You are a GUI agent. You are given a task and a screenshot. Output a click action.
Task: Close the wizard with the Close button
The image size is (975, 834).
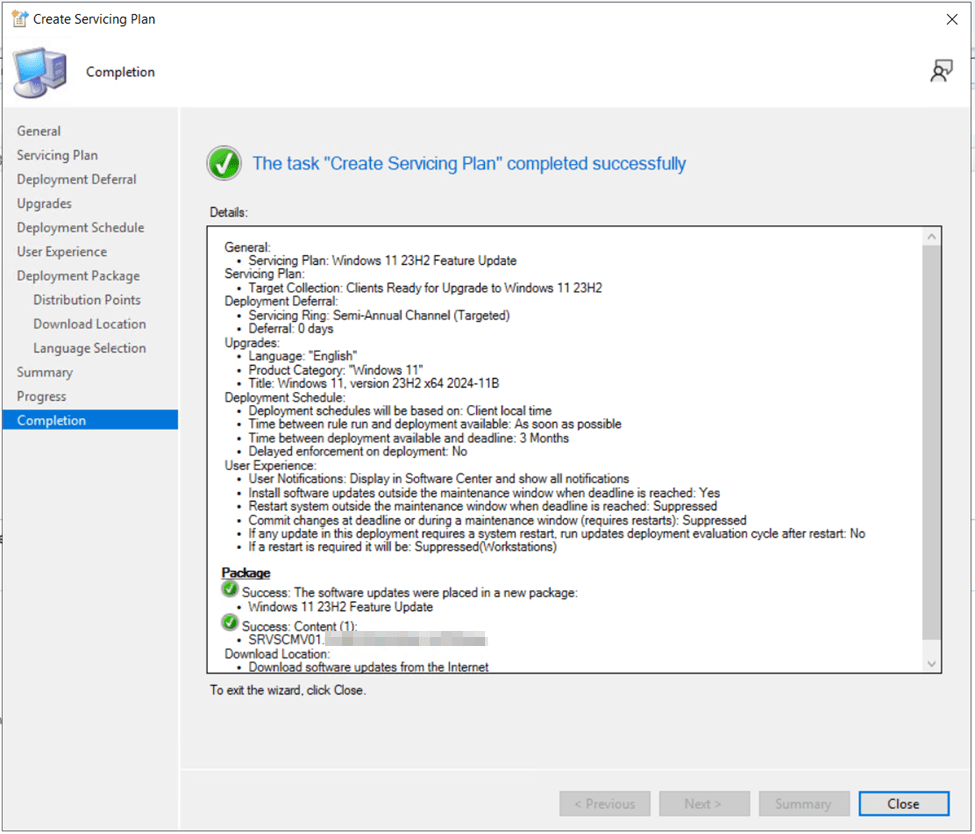(x=902, y=804)
